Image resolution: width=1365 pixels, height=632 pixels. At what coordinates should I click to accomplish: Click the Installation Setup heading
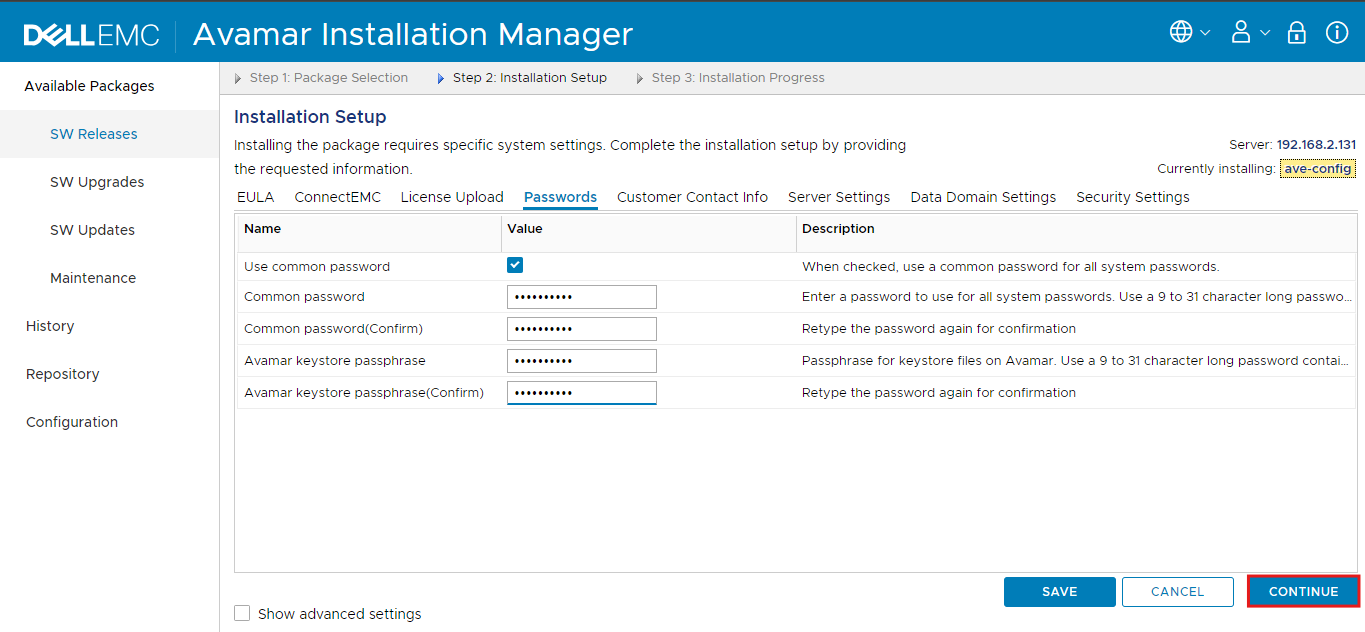click(310, 117)
